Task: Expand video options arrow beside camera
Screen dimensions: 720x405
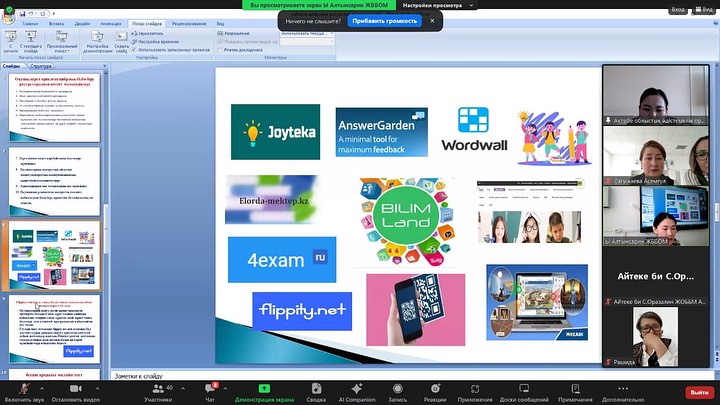Action: 97,388
